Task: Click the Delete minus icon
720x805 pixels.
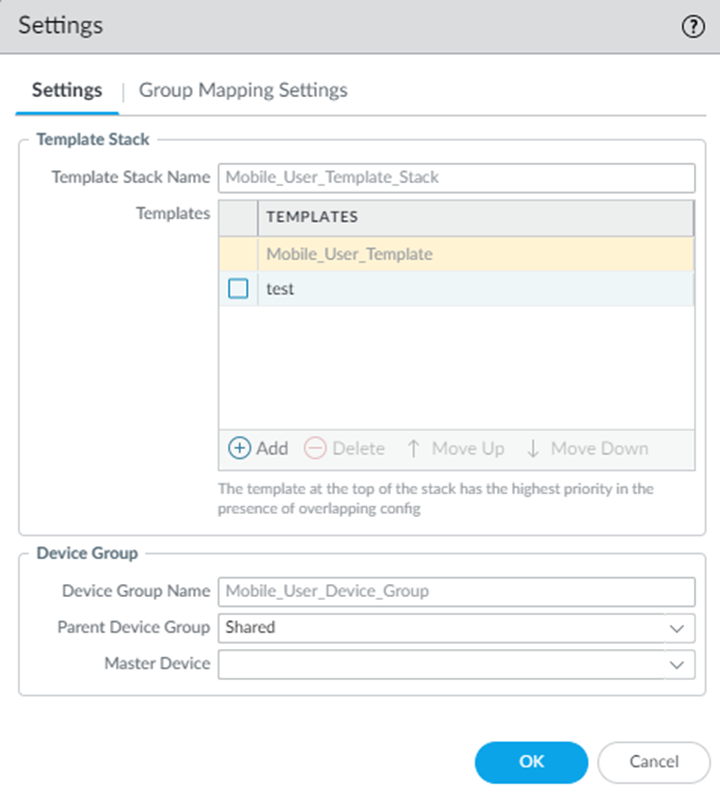Action: (x=315, y=449)
